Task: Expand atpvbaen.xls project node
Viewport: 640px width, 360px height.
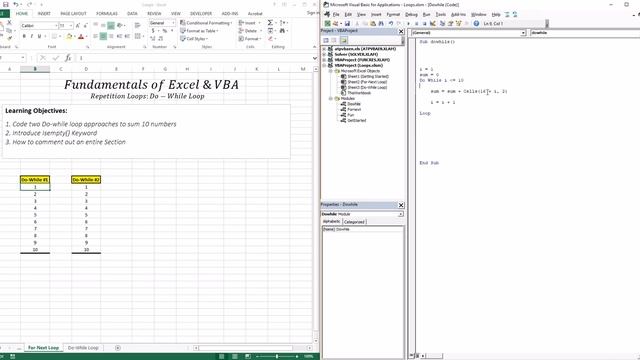Action: click(324, 49)
